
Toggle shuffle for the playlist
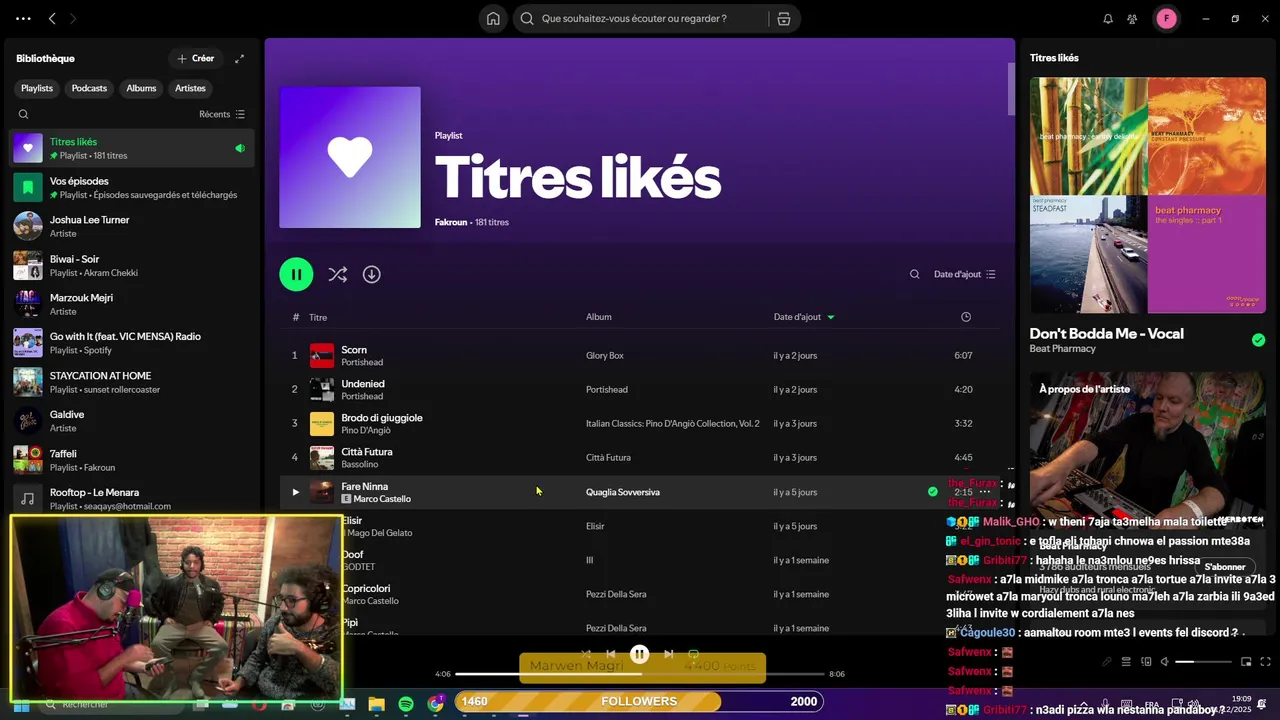pos(338,274)
